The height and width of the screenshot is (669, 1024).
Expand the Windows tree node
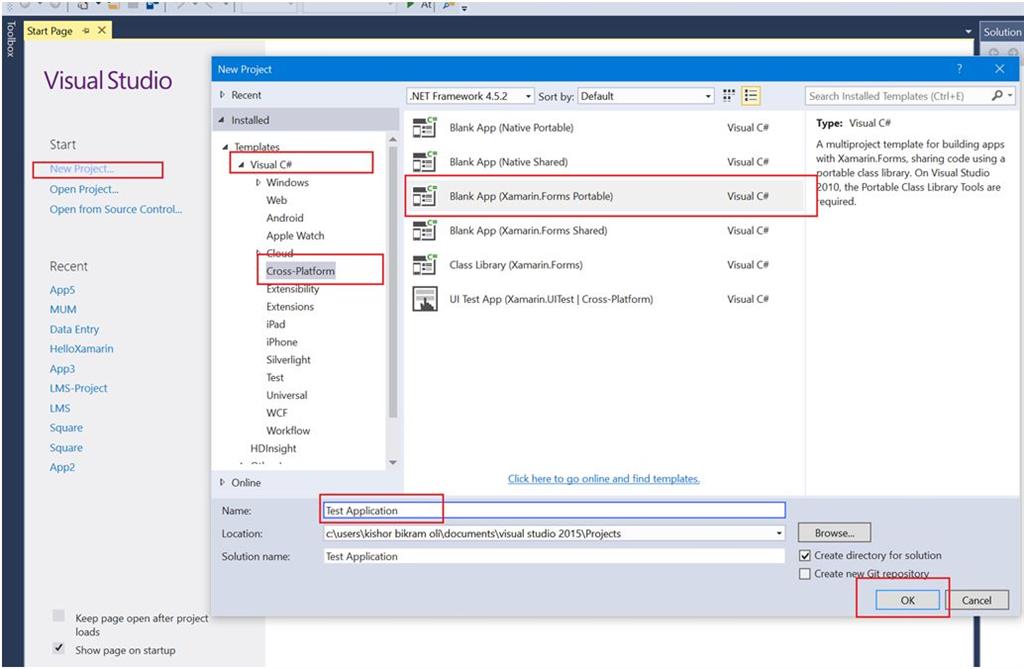258,182
